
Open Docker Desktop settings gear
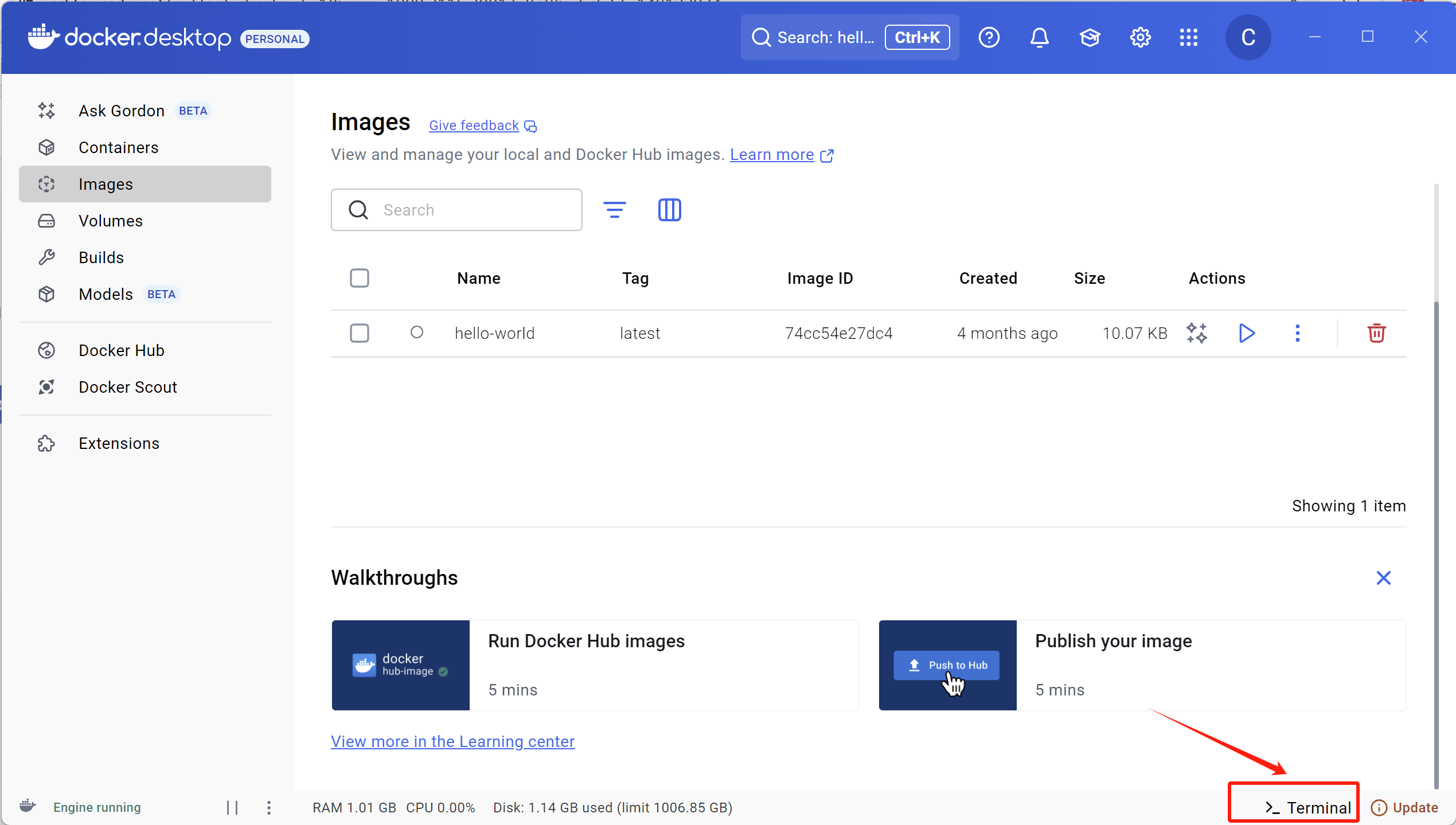[1140, 38]
